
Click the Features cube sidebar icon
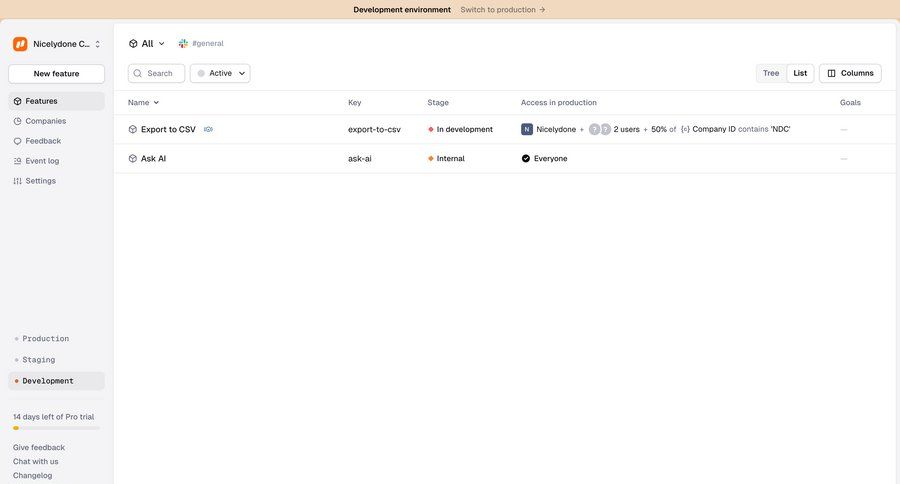(x=17, y=101)
